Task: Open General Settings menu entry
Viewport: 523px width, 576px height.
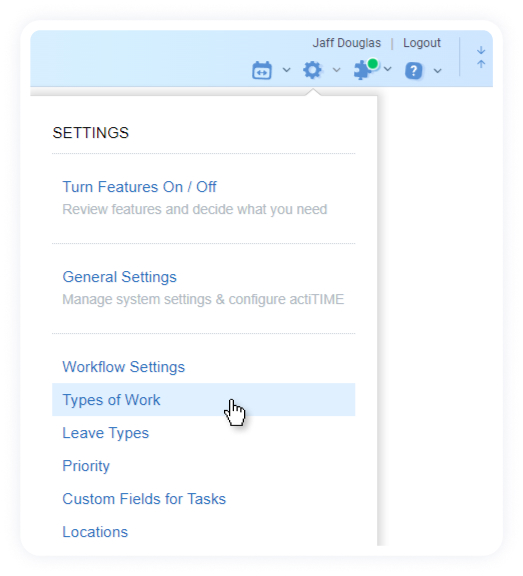Action: pos(119,277)
